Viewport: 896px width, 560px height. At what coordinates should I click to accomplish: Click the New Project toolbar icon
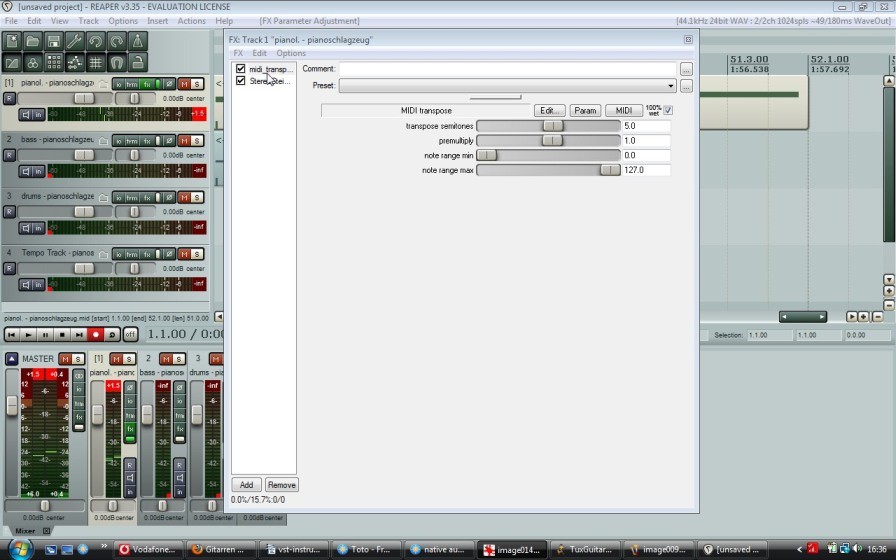pyautogui.click(x=12, y=41)
